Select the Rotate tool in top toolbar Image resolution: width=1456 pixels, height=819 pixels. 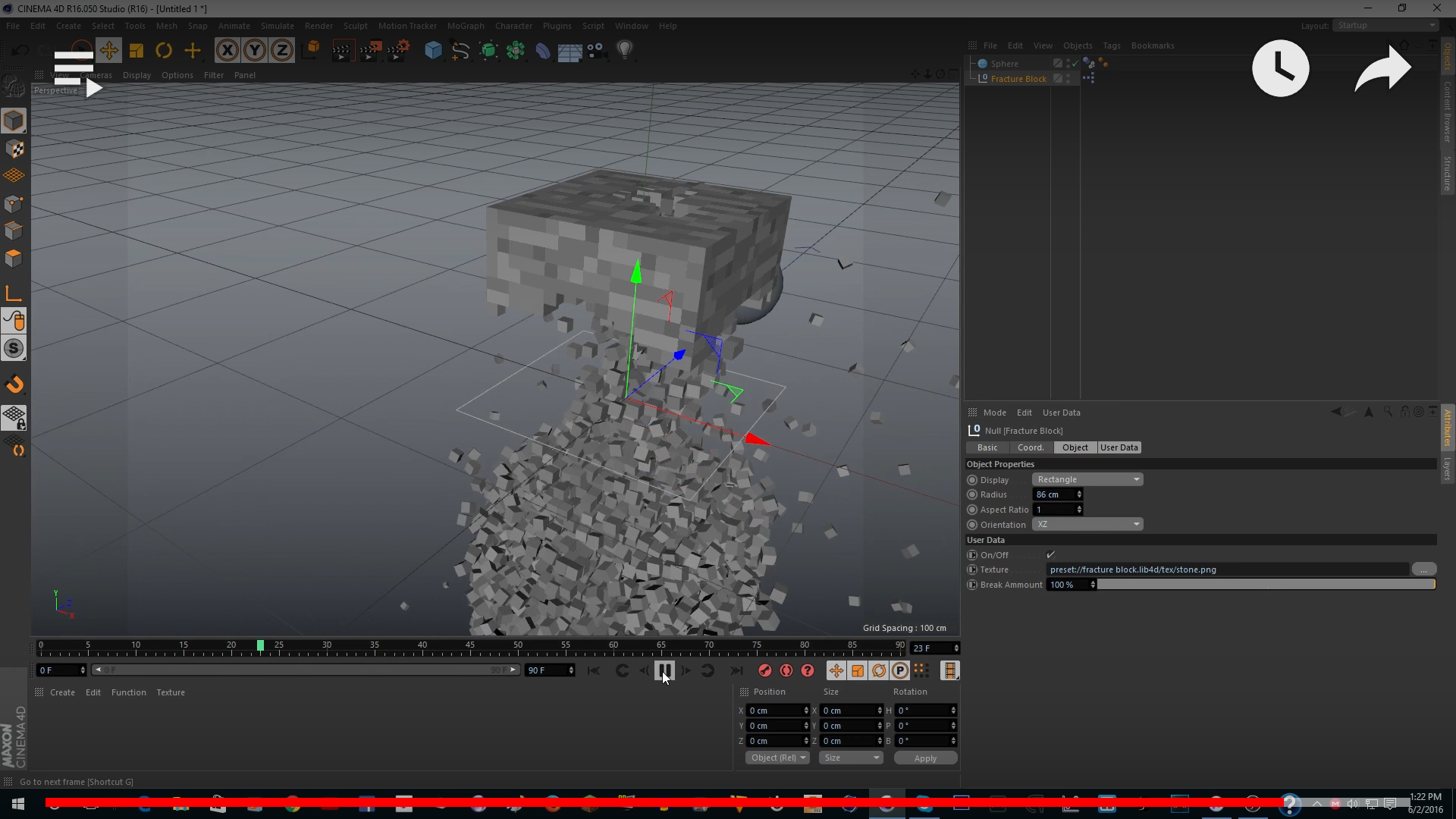click(164, 51)
